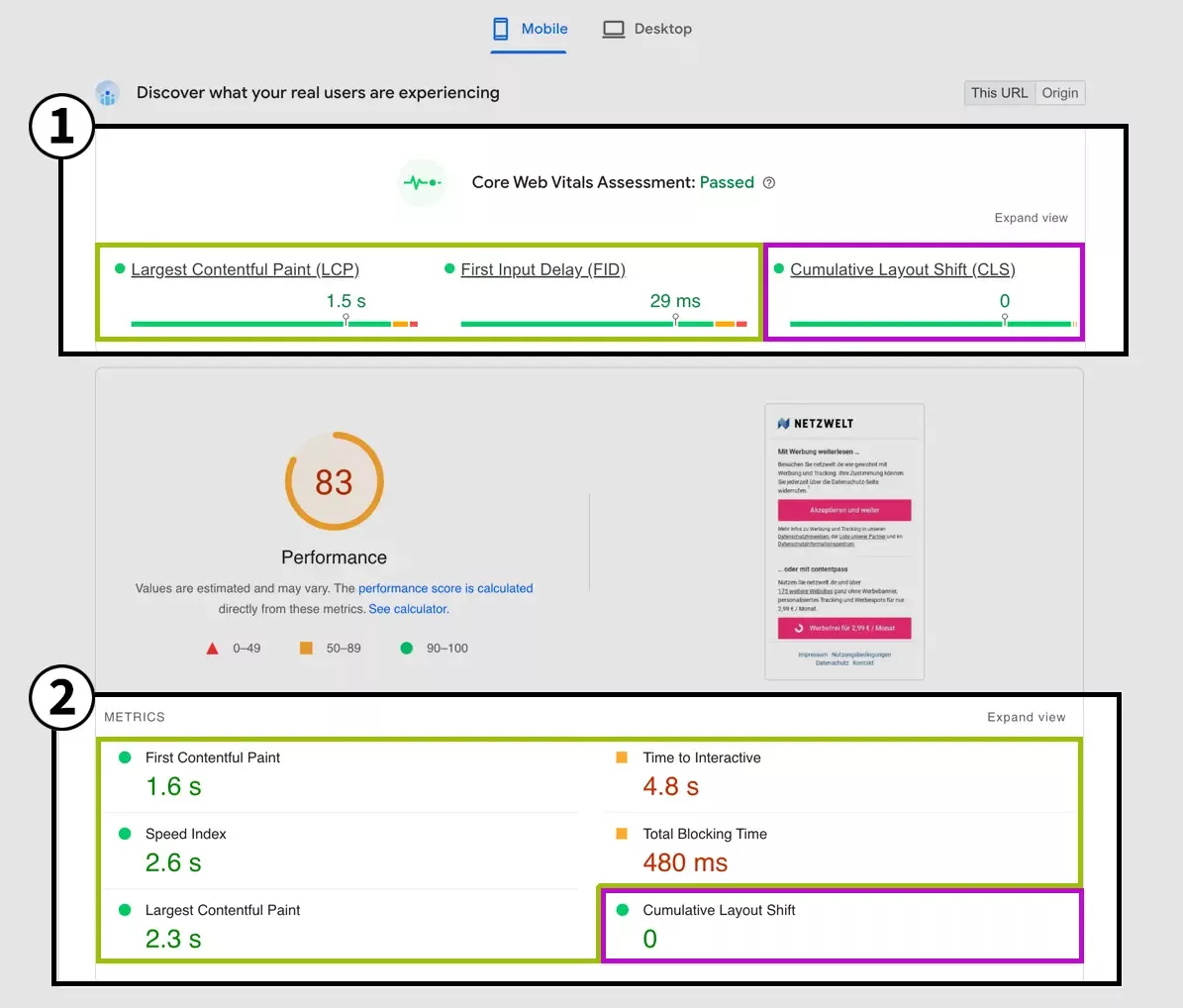Image resolution: width=1183 pixels, height=1008 pixels.
Task: Click the LCP distribution progress bar
Action: coord(274,324)
